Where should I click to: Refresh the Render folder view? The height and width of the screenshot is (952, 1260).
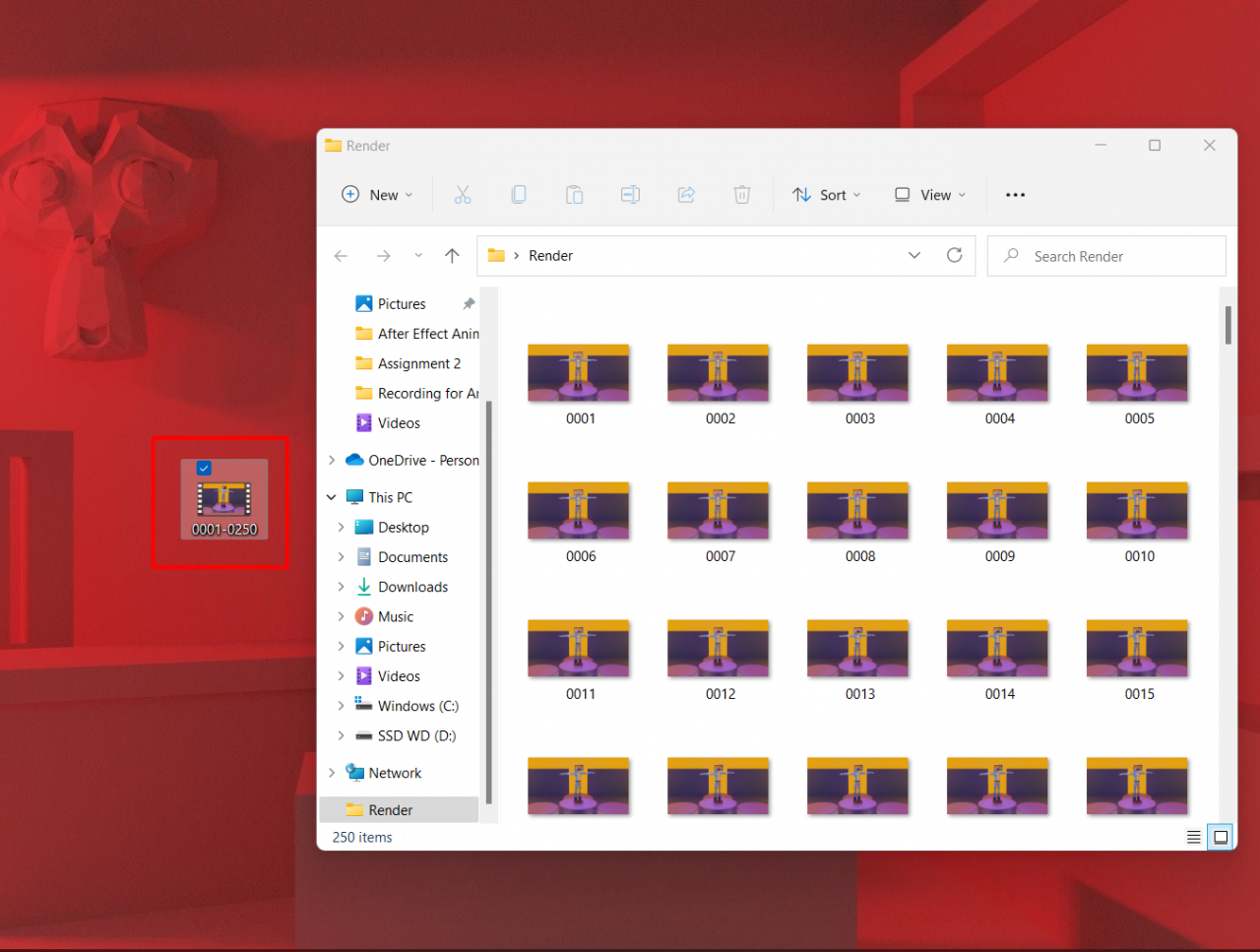954,256
